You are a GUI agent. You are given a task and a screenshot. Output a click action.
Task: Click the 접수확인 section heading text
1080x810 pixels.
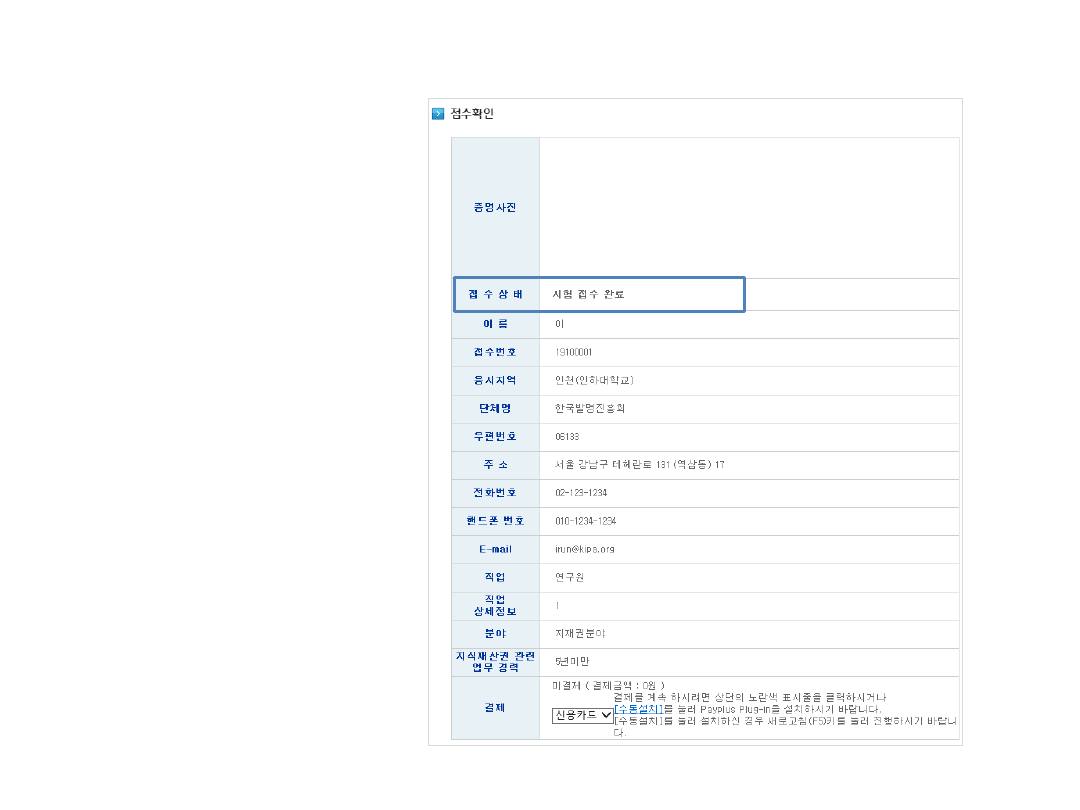pos(472,114)
